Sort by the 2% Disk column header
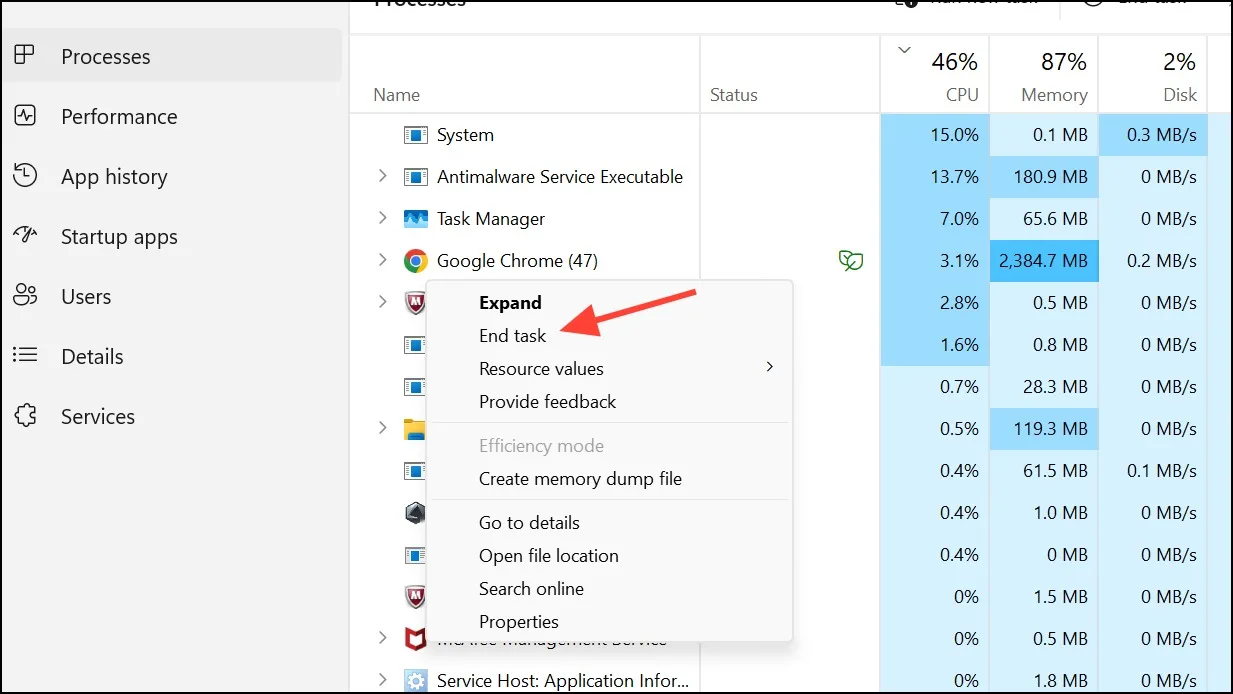Image resolution: width=1233 pixels, height=694 pixels. tap(1152, 75)
